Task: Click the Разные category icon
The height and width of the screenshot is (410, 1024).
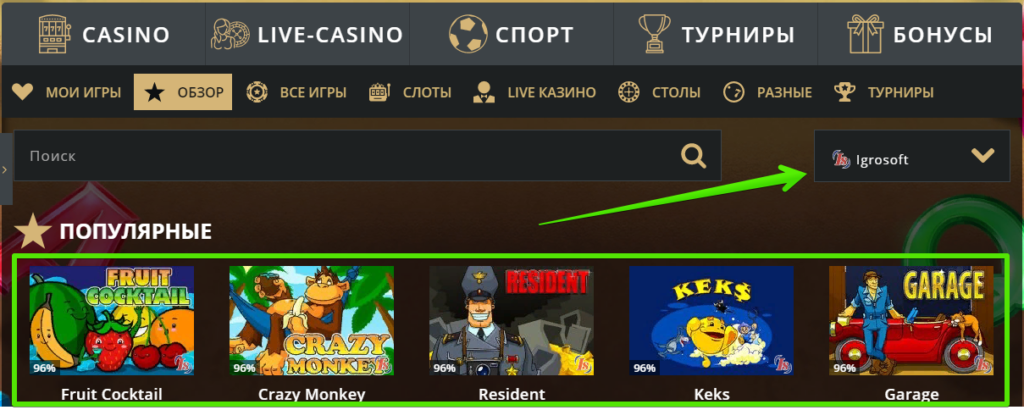Action: [734, 92]
